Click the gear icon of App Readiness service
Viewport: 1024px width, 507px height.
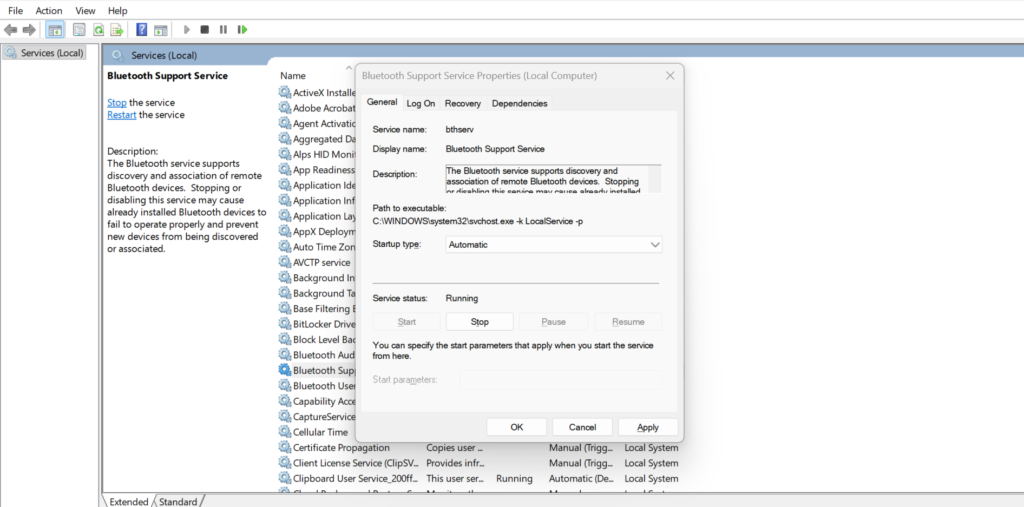[285, 169]
